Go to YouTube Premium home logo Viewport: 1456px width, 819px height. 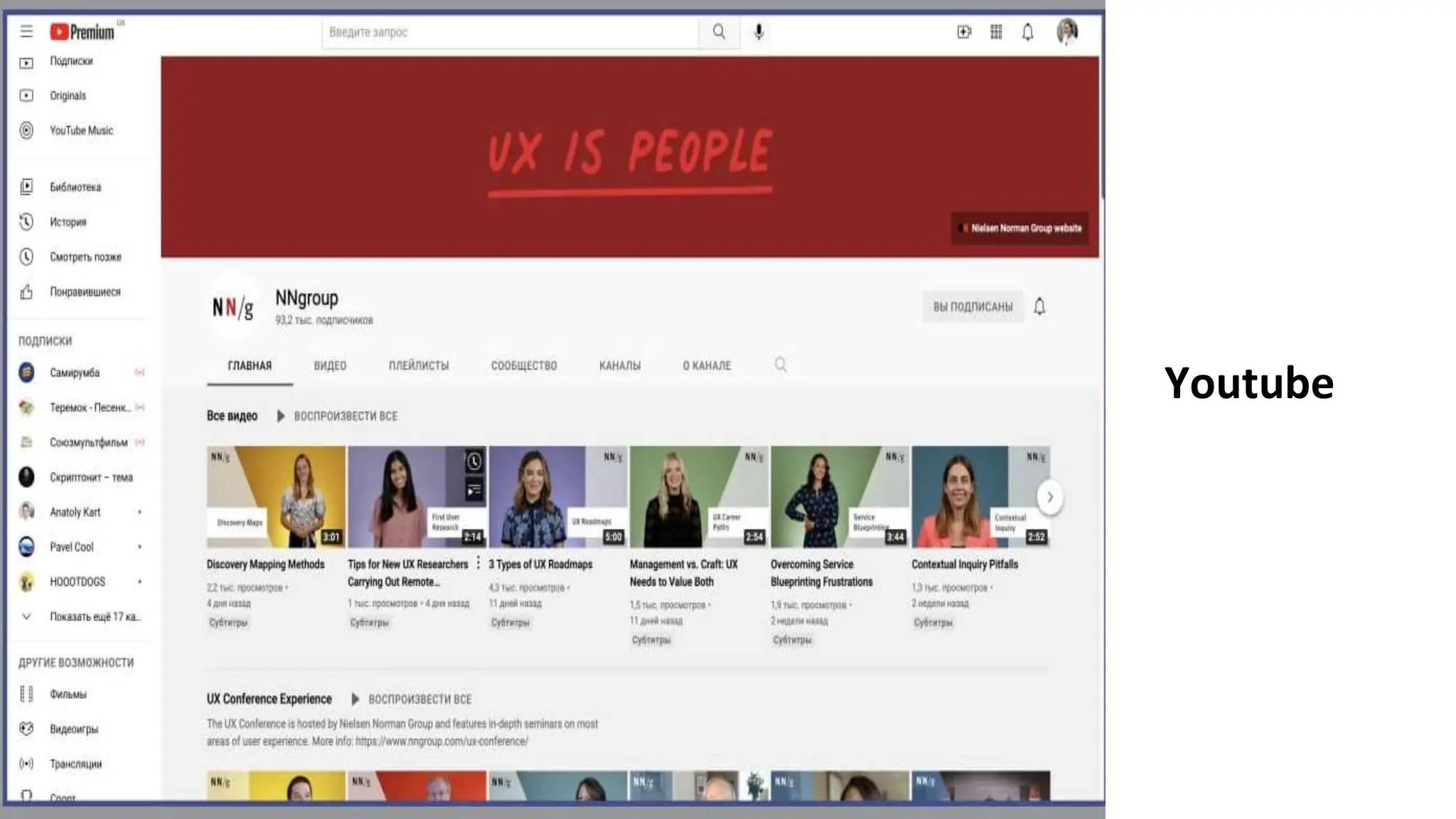(x=82, y=32)
